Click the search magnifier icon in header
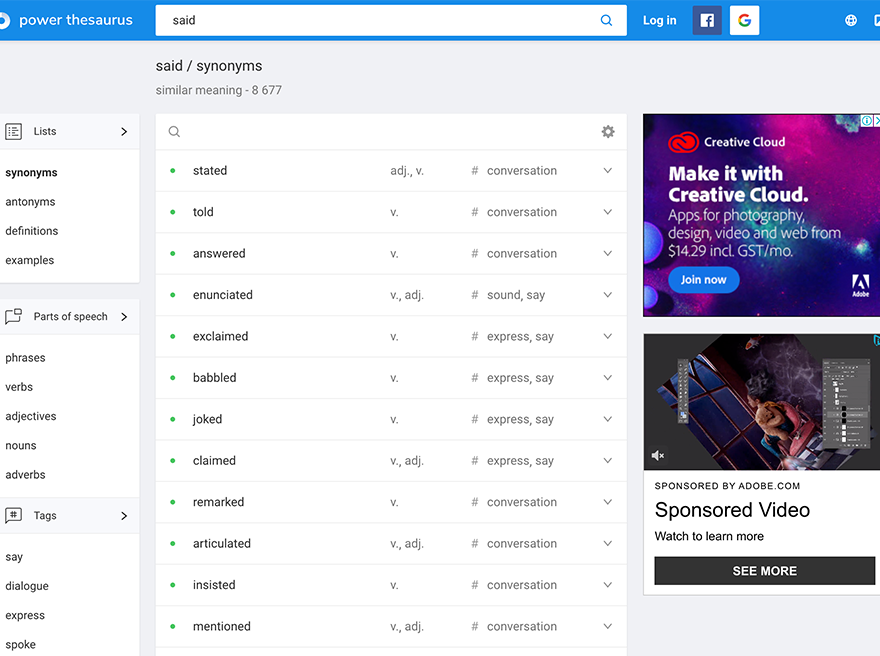Screen dimensions: 880x656 (606, 20)
